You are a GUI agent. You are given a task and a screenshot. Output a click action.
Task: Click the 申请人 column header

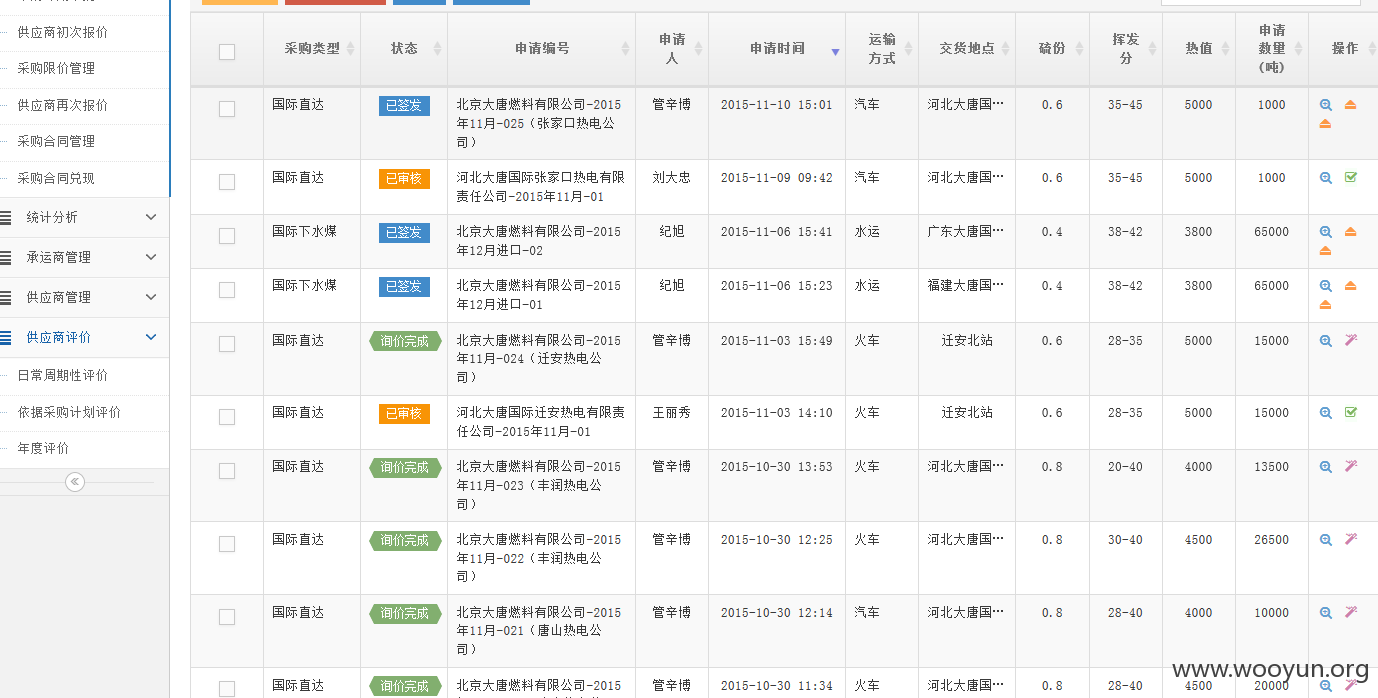(x=672, y=49)
